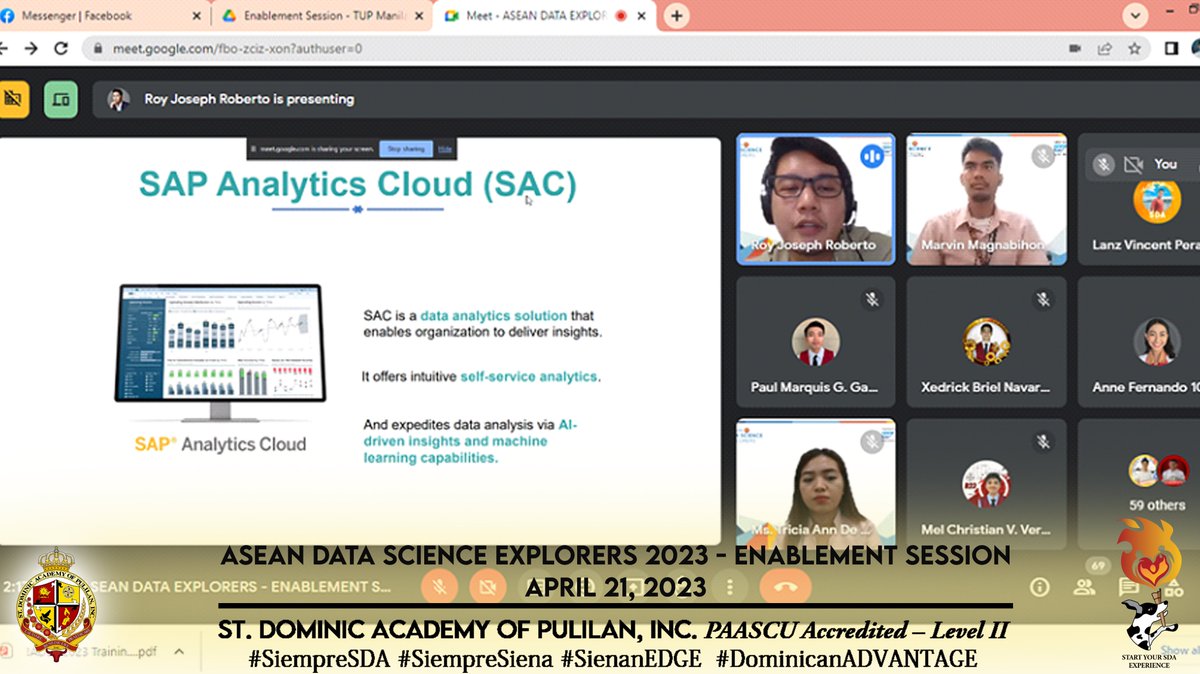
Task: Bookmark this page with the star icon
Action: (1134, 48)
